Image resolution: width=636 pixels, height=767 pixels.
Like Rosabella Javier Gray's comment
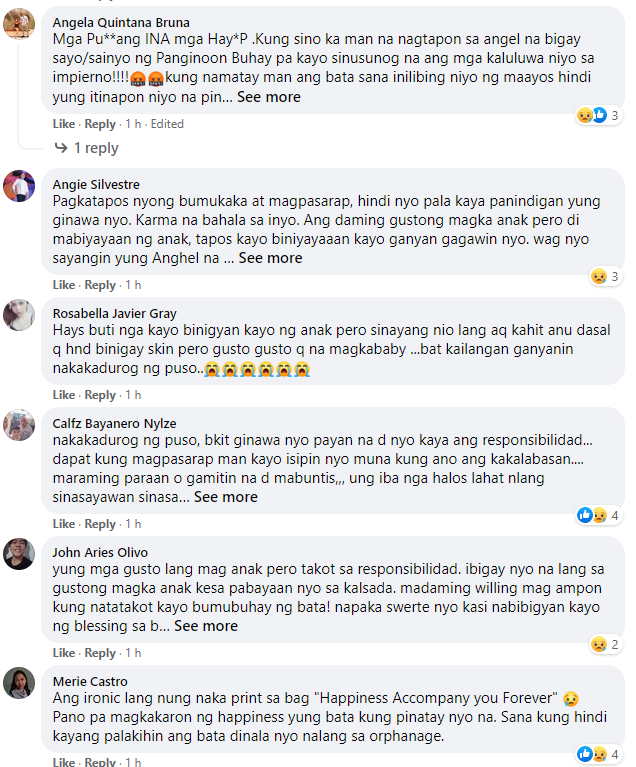64,395
